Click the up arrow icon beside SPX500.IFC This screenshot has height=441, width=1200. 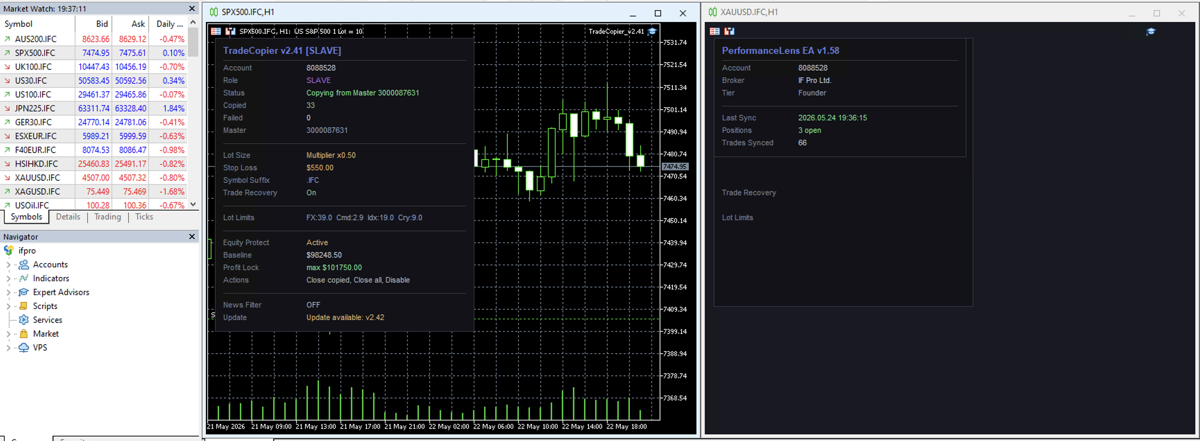click(x=7, y=52)
